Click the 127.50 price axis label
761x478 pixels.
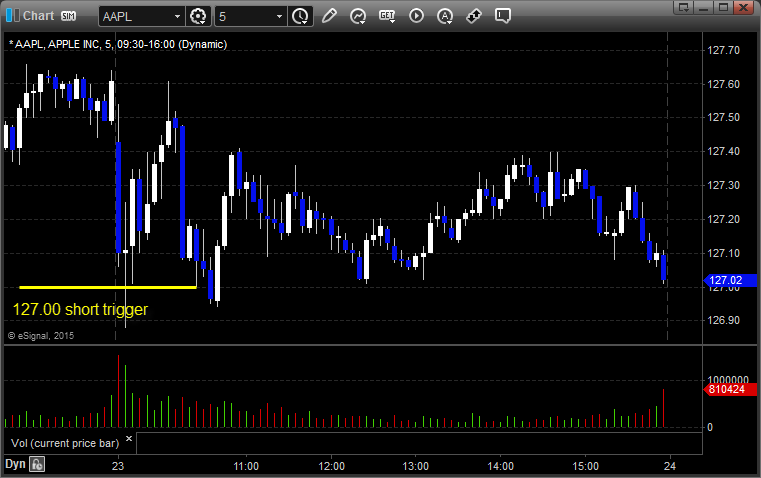(x=724, y=117)
